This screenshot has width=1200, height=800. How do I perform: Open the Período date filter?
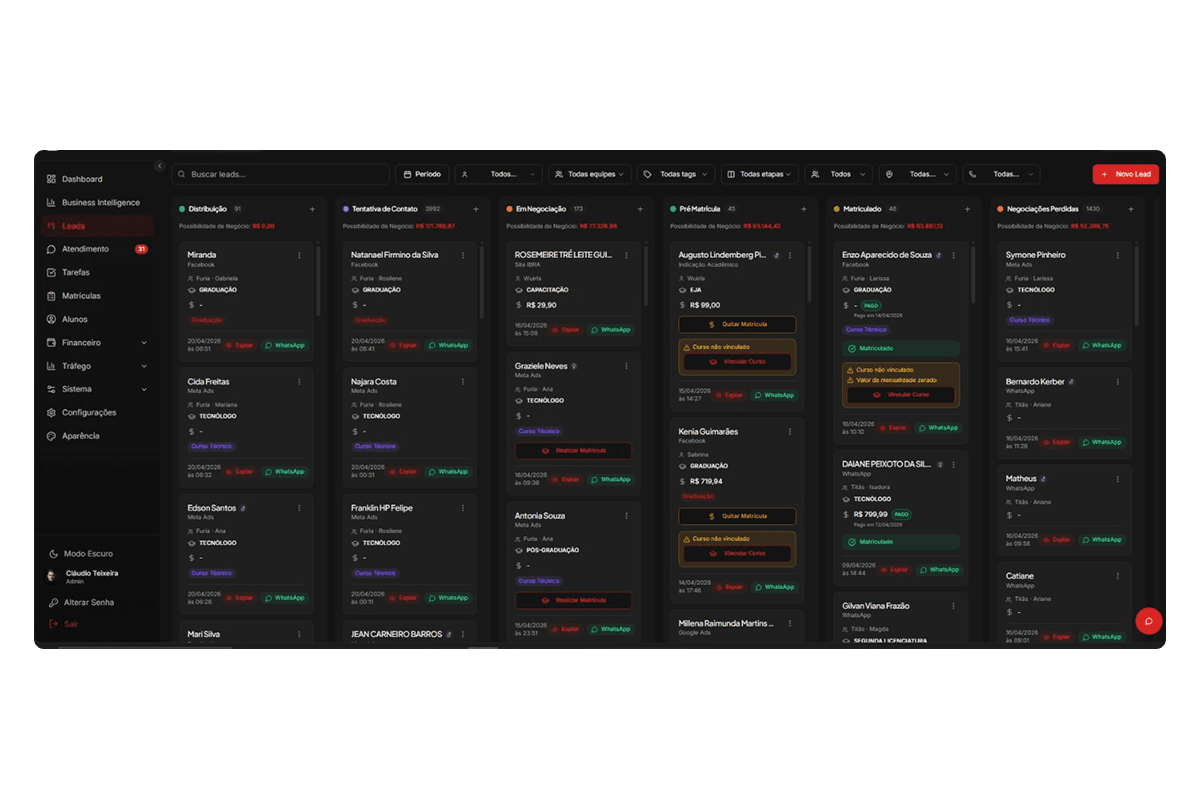tap(422, 174)
